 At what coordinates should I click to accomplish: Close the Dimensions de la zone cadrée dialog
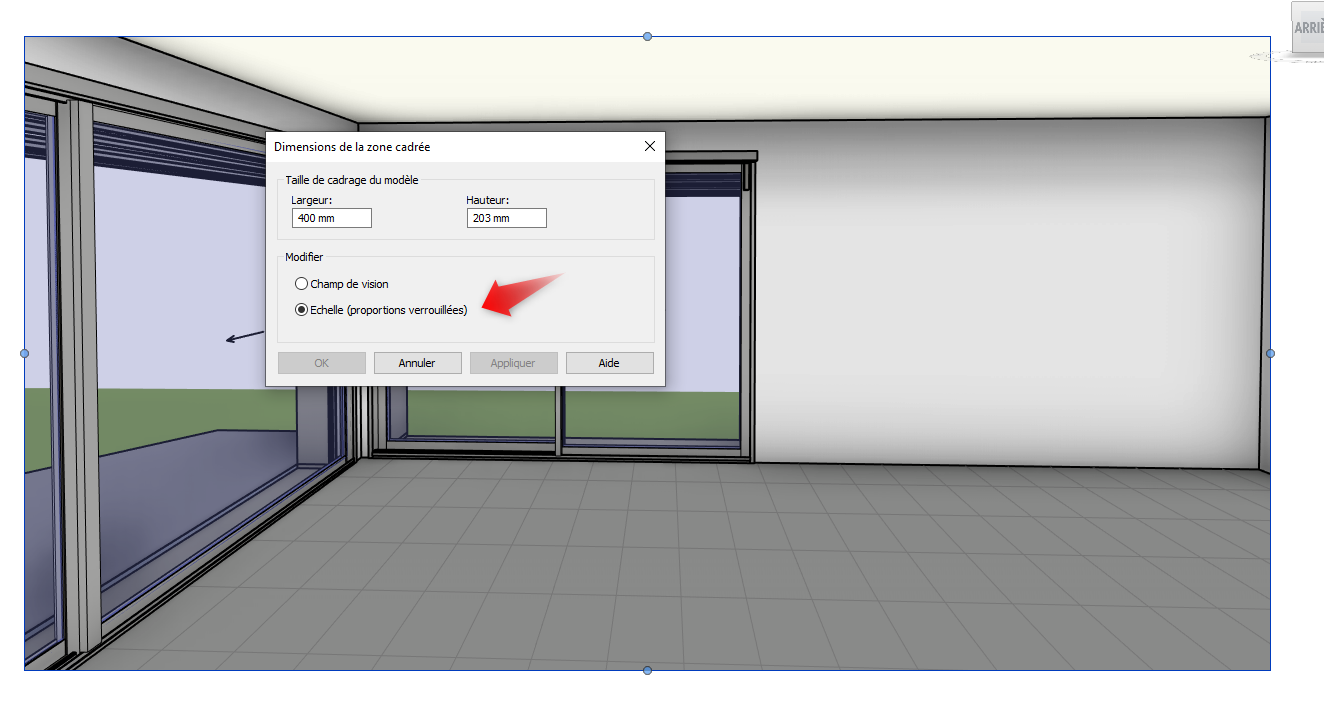(650, 147)
